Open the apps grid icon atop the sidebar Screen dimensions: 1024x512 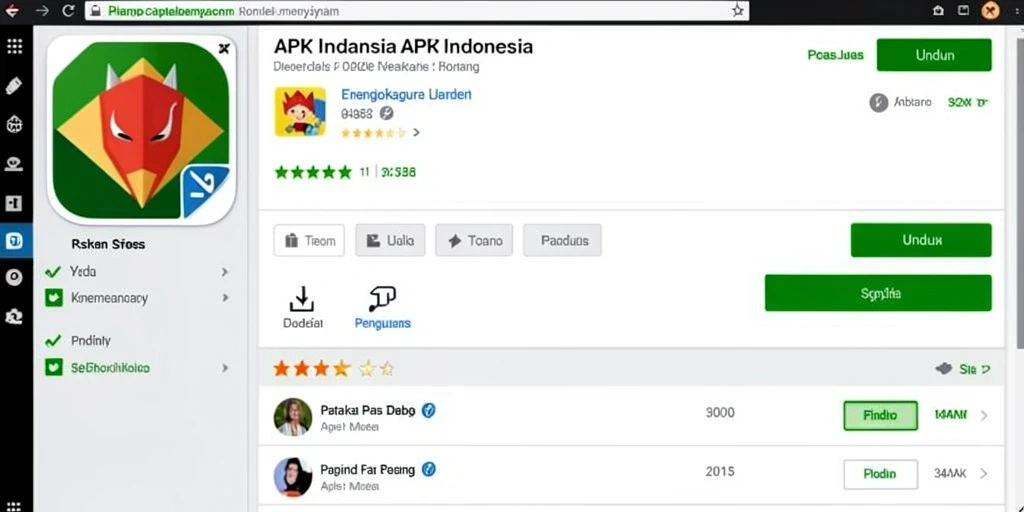coord(14,46)
